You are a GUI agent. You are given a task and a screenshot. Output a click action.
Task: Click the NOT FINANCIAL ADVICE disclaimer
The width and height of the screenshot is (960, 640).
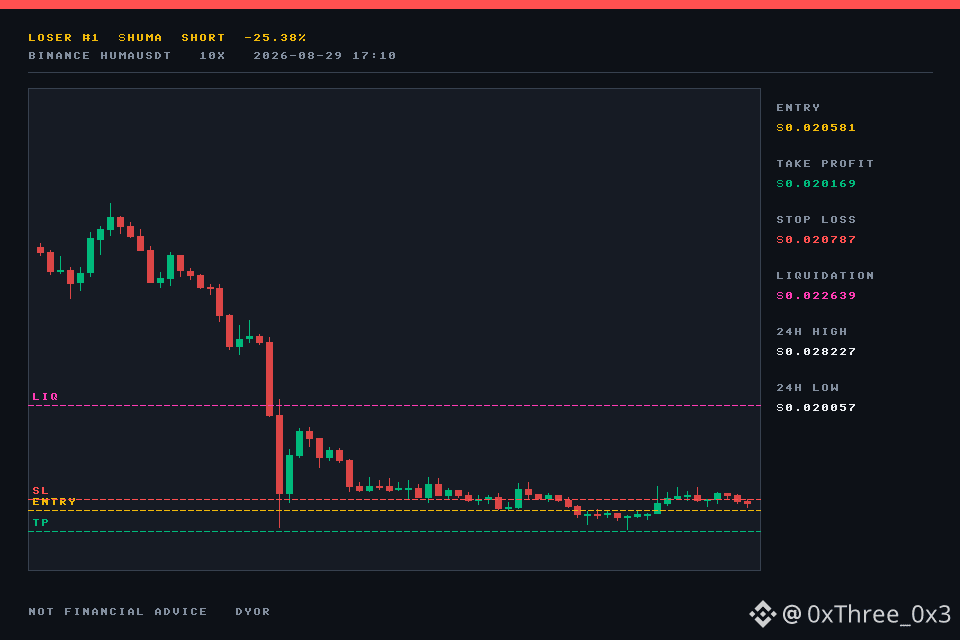pyautogui.click(x=118, y=612)
